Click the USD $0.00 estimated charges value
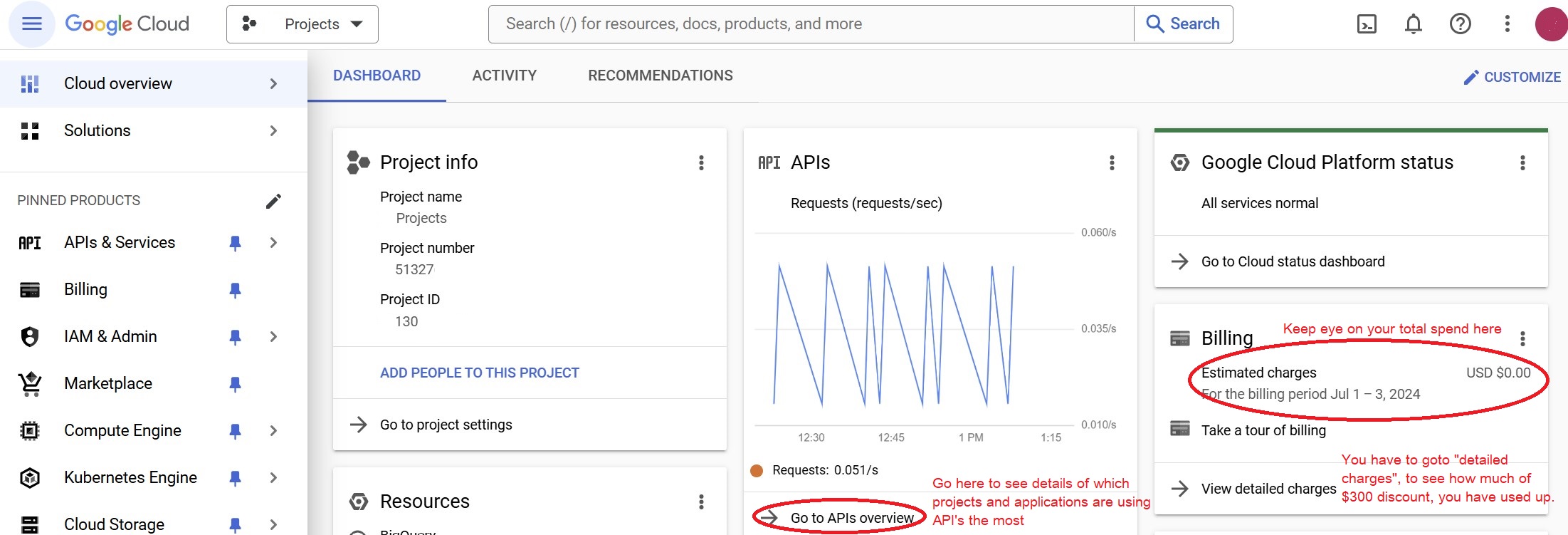 (x=1498, y=373)
